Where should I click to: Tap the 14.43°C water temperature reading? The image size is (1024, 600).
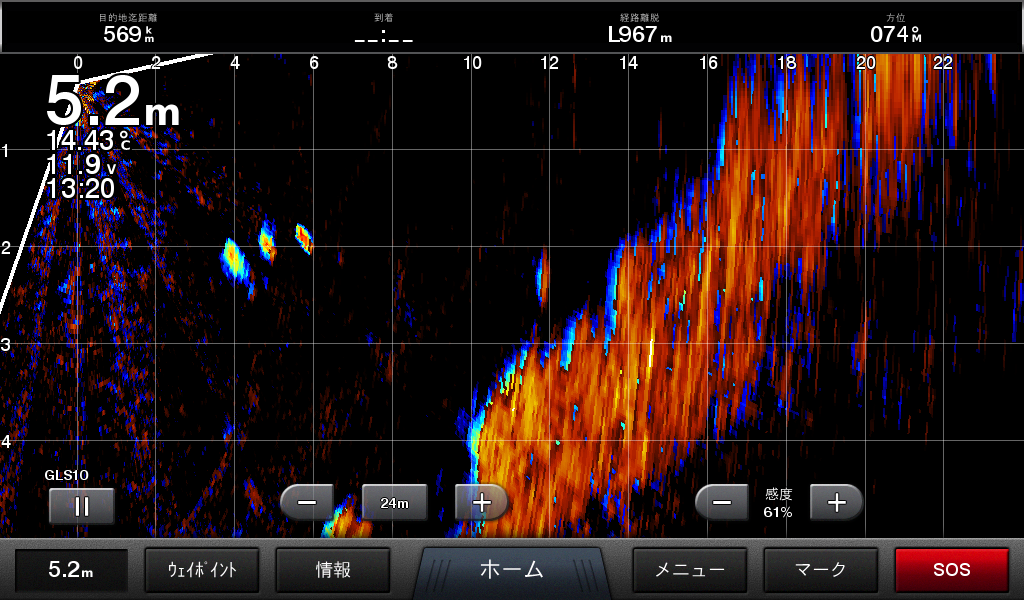point(88,141)
